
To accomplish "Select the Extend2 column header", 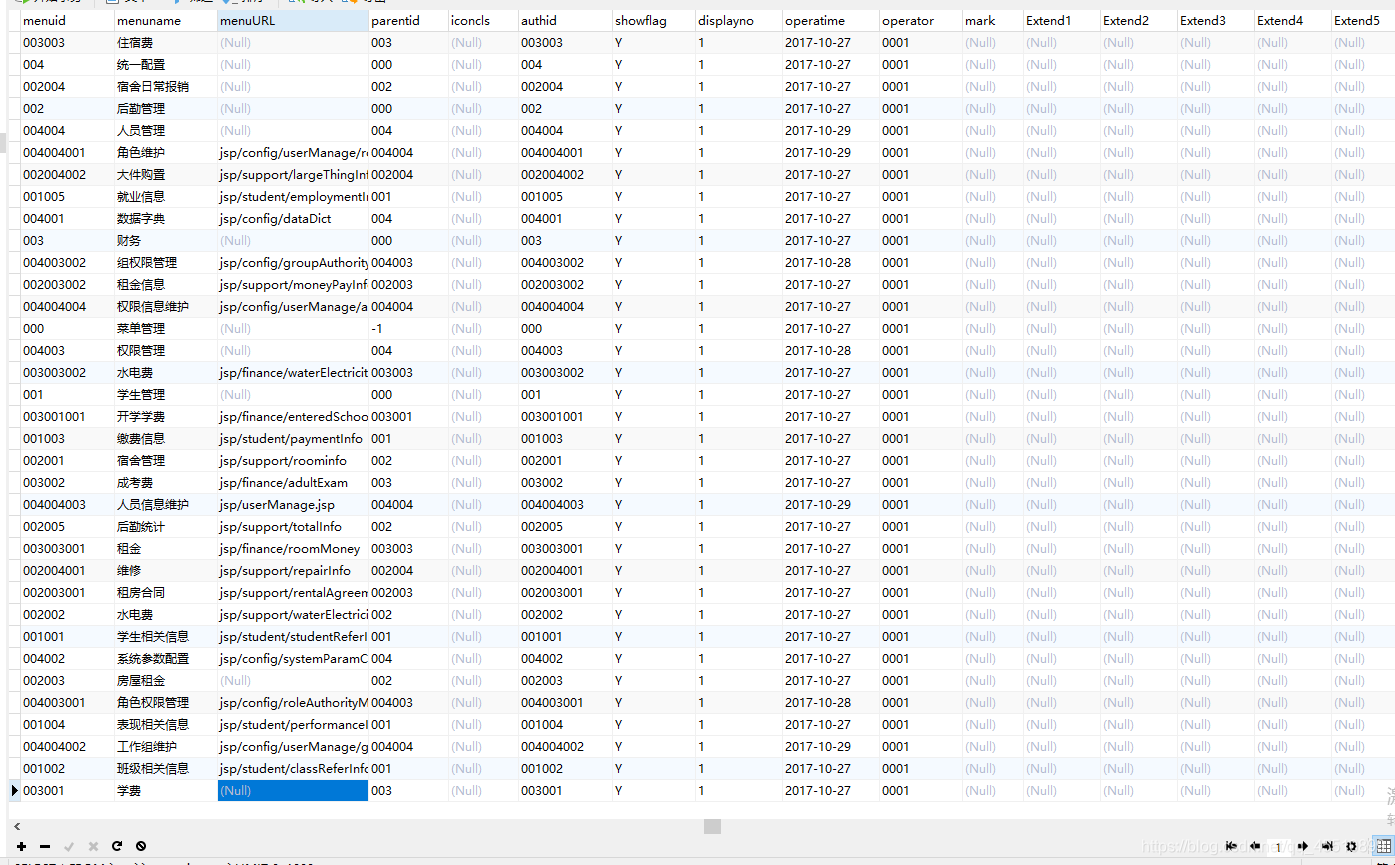I will pyautogui.click(x=1139, y=20).
